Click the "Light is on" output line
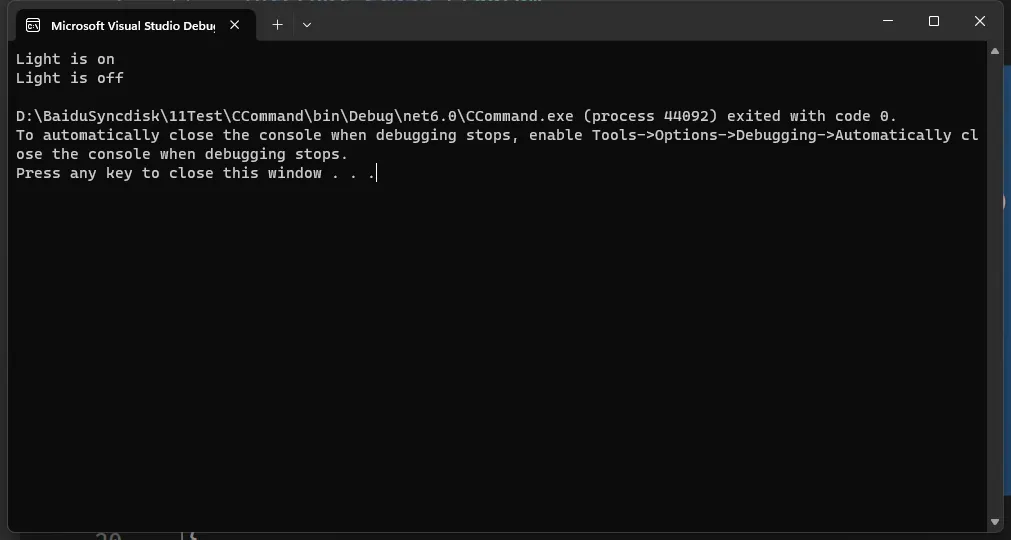This screenshot has width=1011, height=540. click(65, 59)
